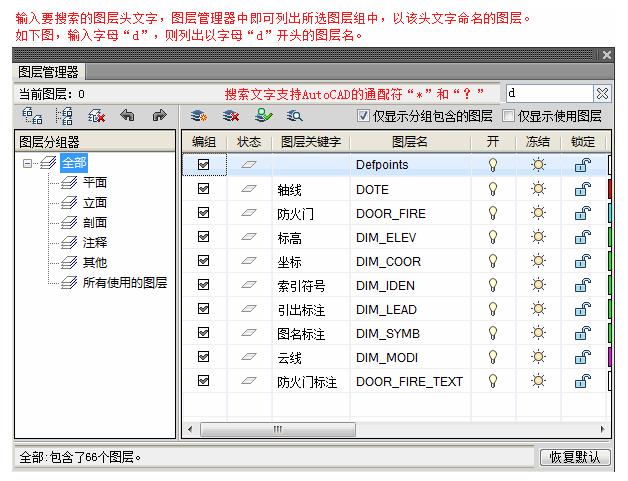Sort by 编组 column header

[204, 142]
